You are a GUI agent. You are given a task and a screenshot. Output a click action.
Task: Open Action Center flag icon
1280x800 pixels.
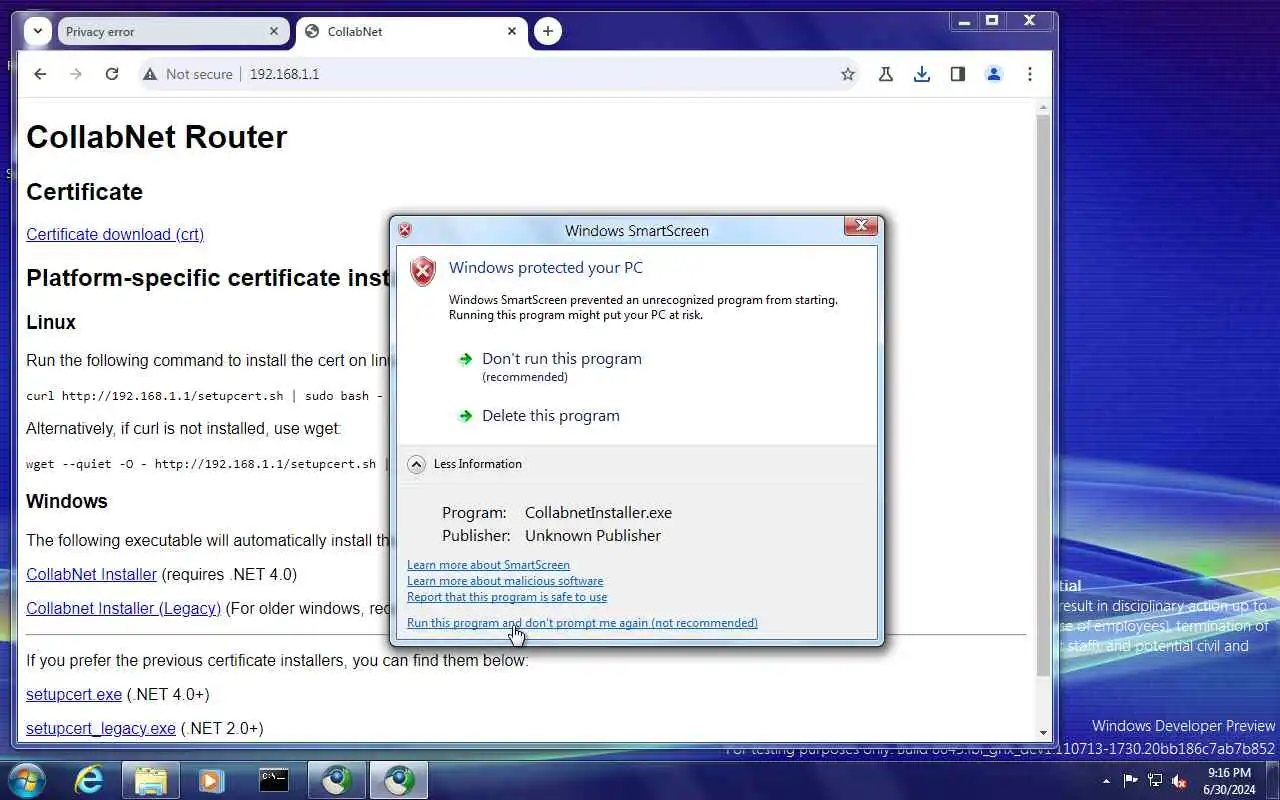[1131, 781]
